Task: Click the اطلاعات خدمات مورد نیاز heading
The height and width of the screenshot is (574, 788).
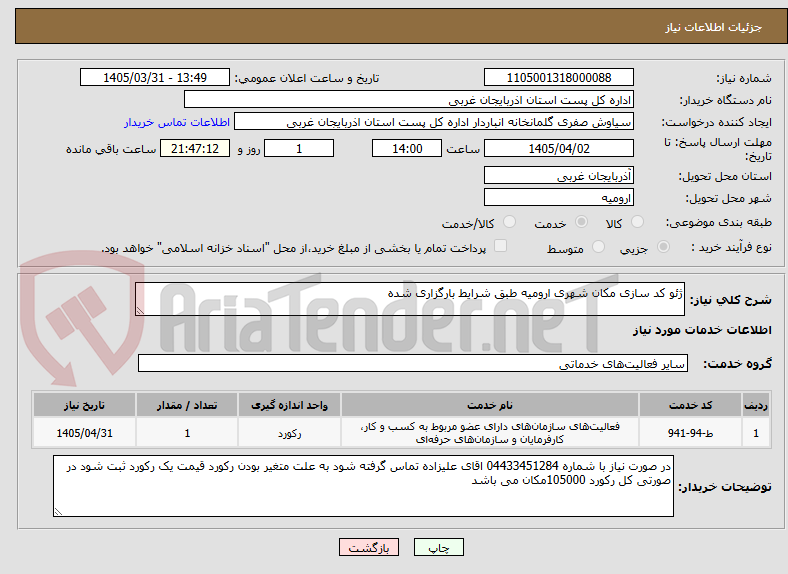Action: point(702,330)
